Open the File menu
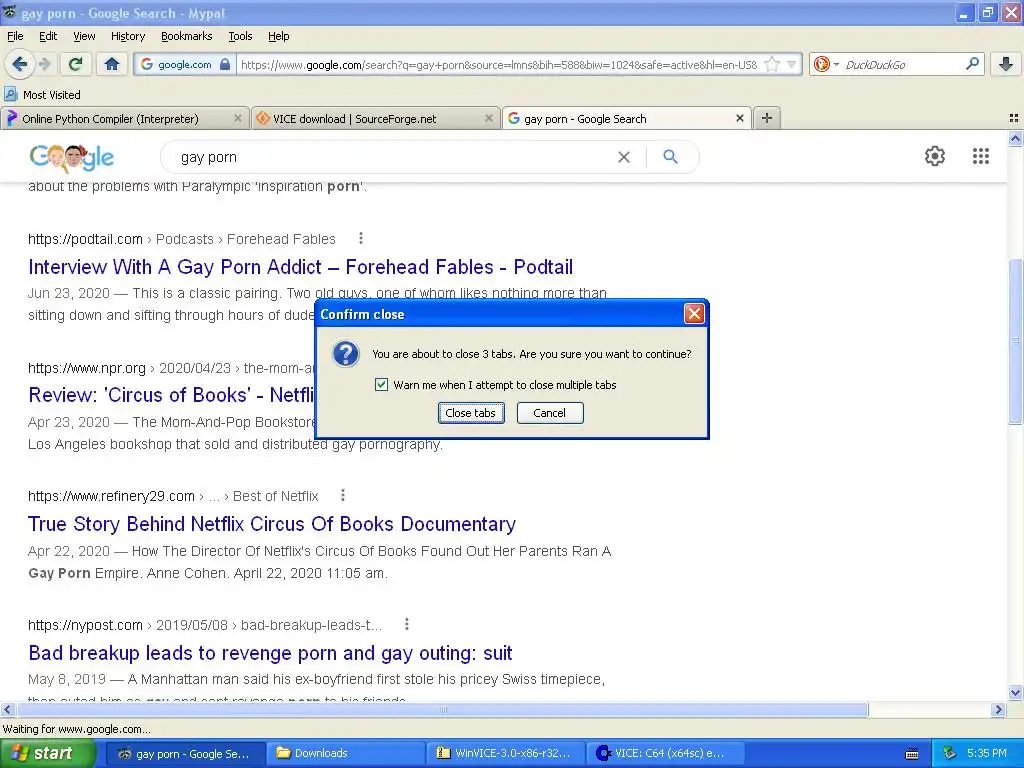1024x768 pixels. [15, 36]
